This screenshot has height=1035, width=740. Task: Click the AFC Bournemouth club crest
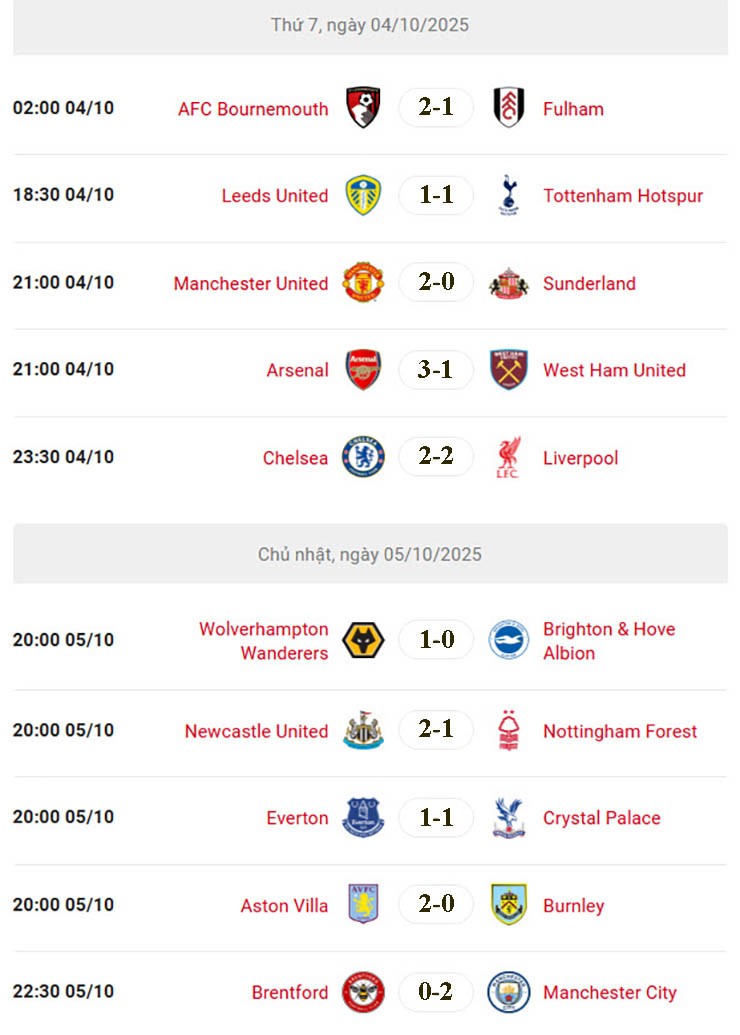pos(362,108)
